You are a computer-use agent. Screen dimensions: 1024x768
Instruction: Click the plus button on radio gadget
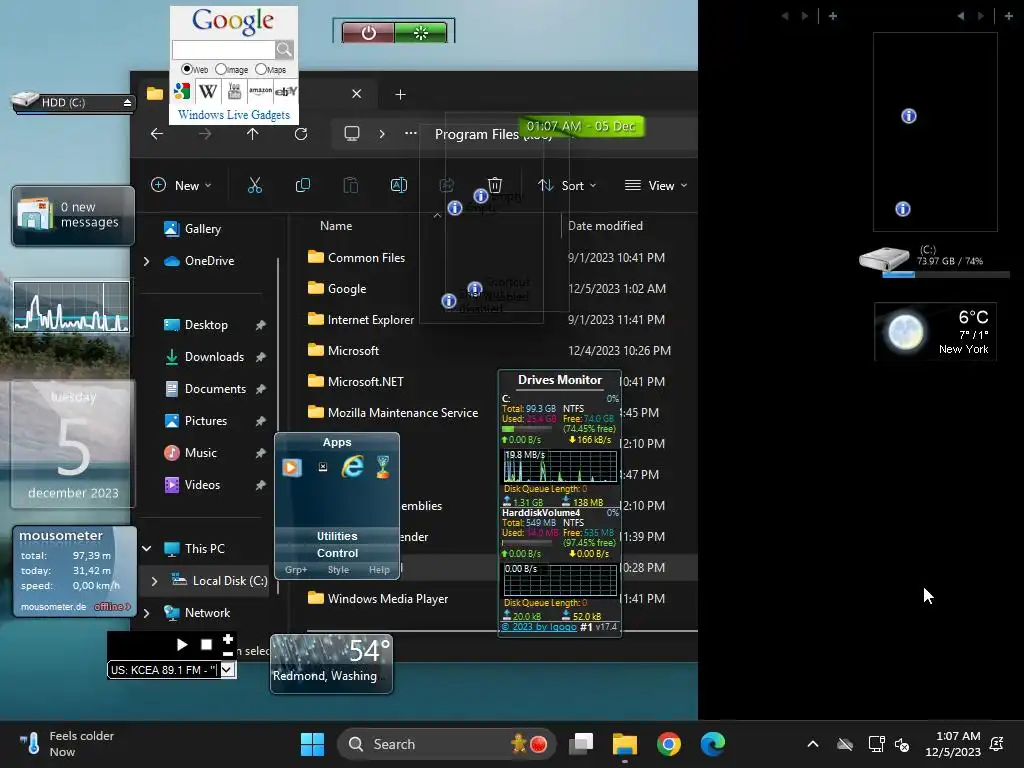(228, 639)
